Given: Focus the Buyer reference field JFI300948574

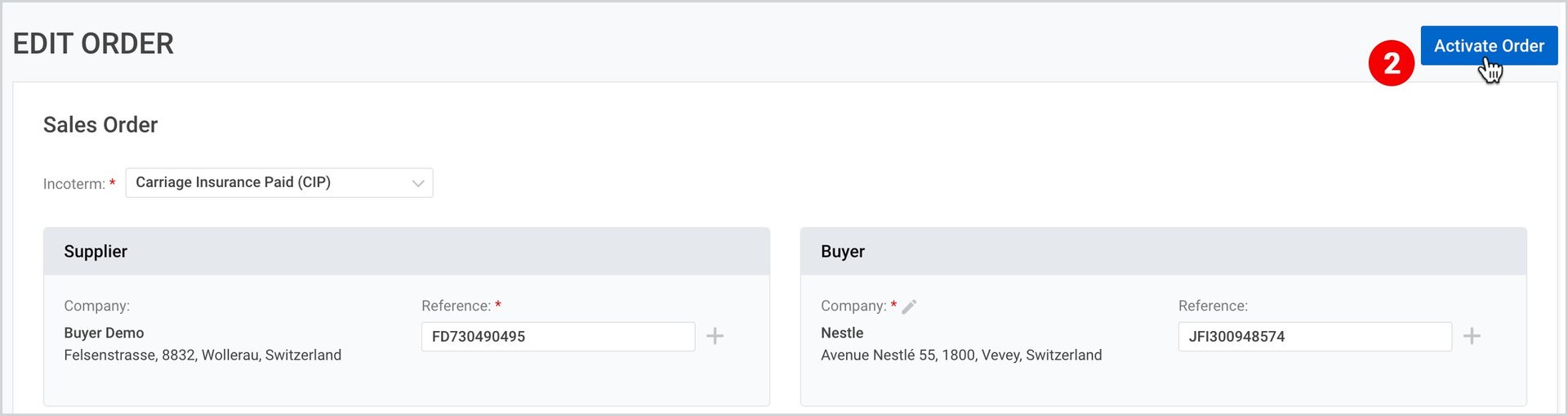Looking at the screenshot, I should pyautogui.click(x=1315, y=337).
